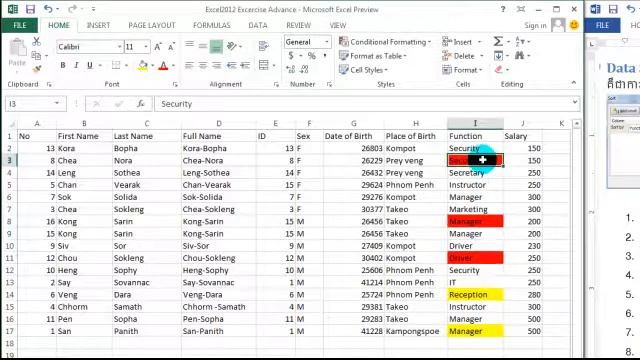The image size is (640, 360).
Task: Expand the Format as Table menu
Action: [x=373, y=56]
